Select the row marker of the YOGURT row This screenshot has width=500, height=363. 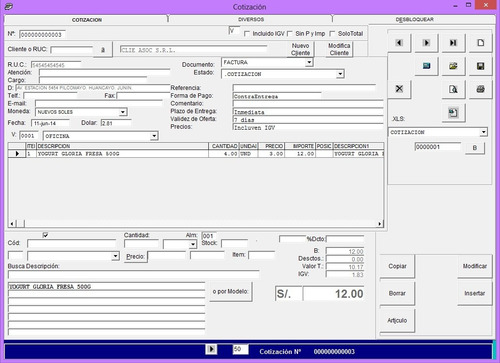coord(17,154)
